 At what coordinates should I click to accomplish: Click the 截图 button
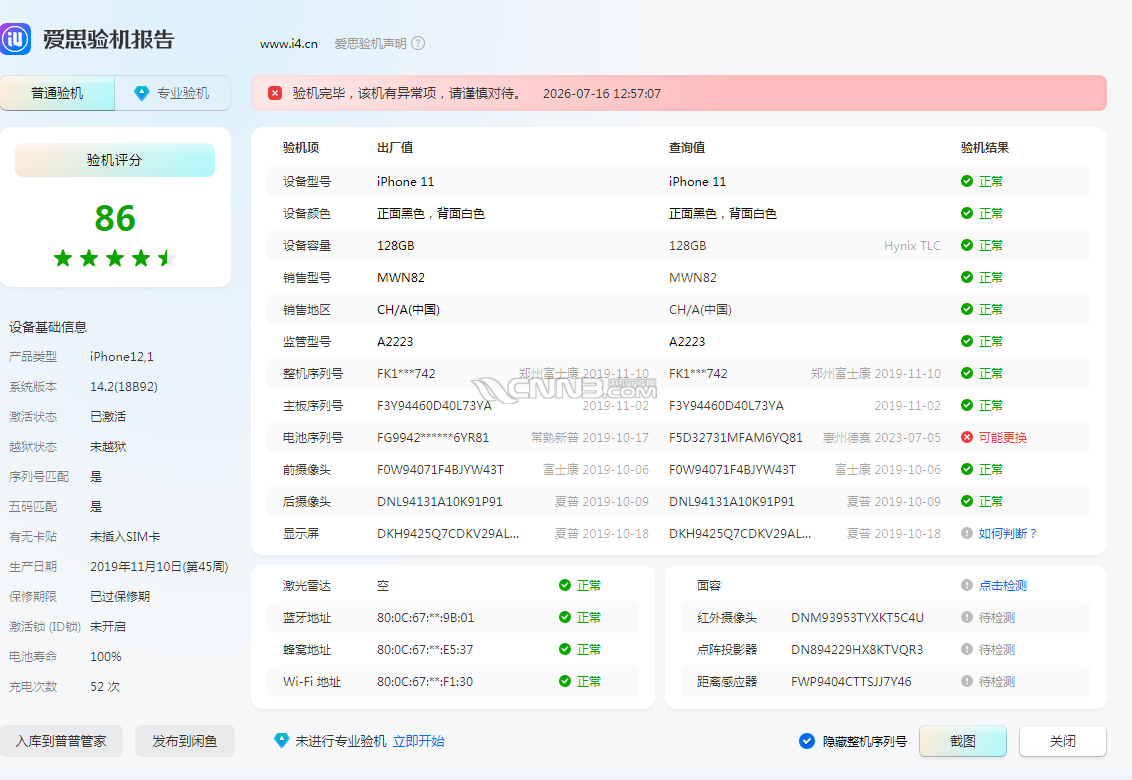(962, 741)
